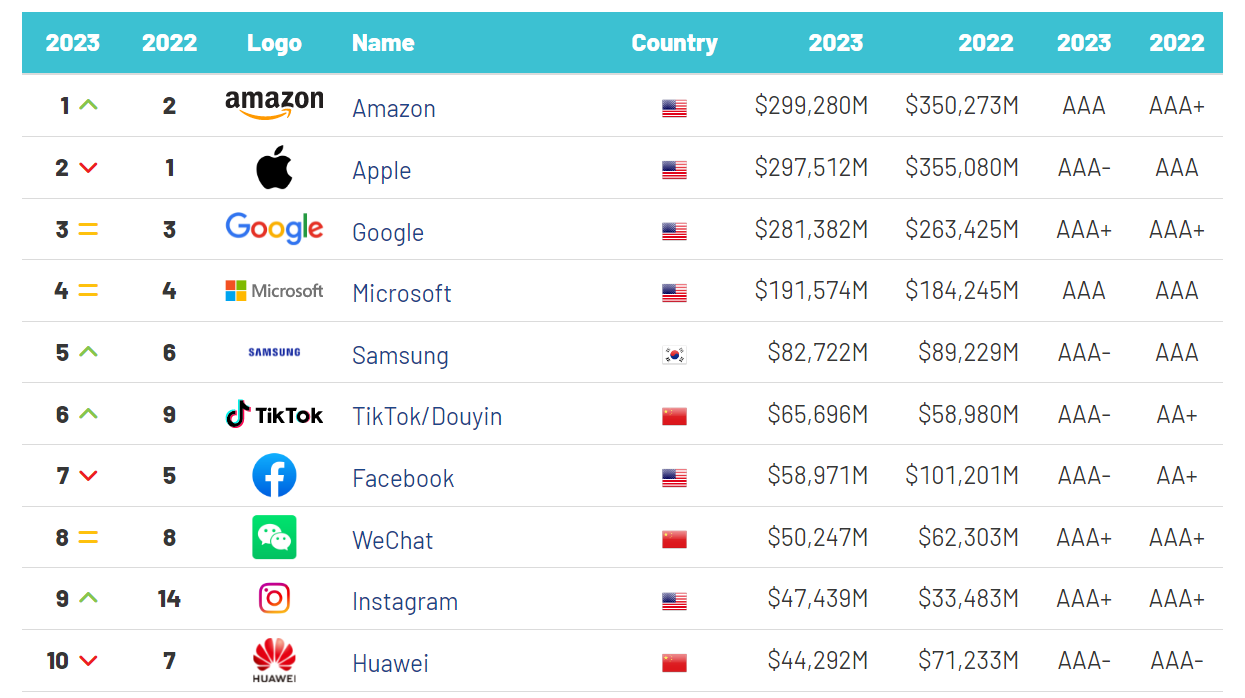Image resolution: width=1245 pixels, height=698 pixels.
Task: Click the Logo column header
Action: click(x=274, y=43)
